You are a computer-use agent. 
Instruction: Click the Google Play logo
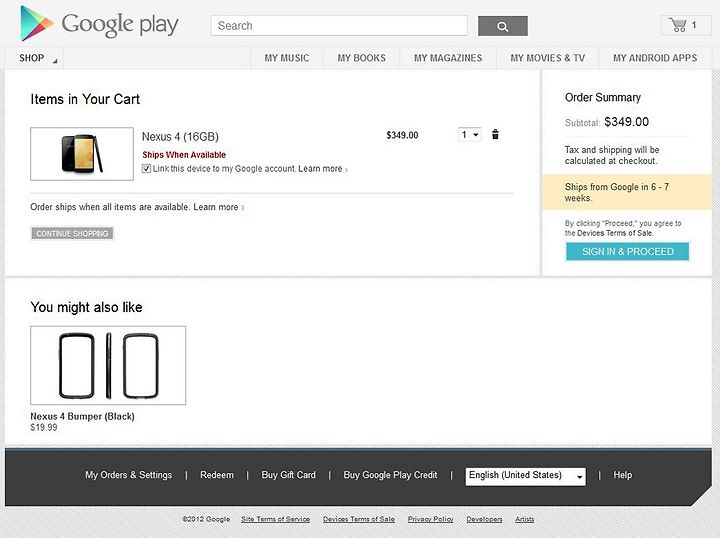pyautogui.click(x=99, y=24)
